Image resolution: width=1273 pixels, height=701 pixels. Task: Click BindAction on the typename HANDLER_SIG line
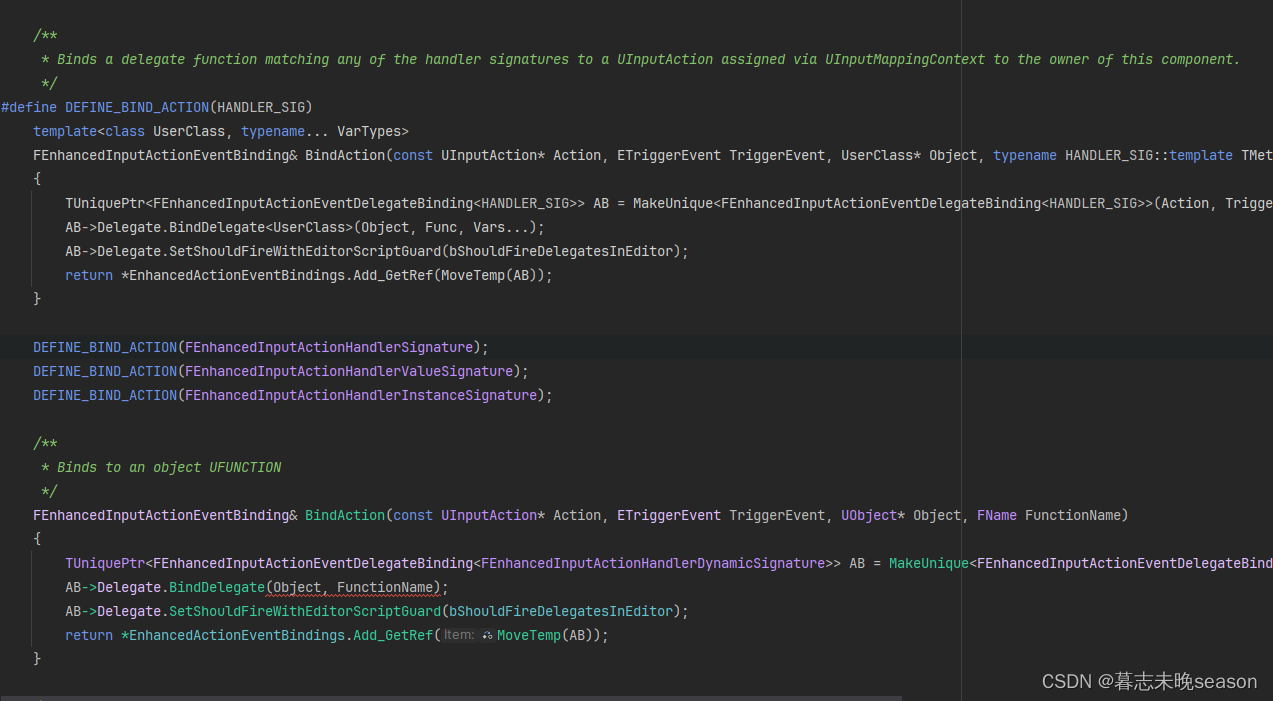point(345,155)
